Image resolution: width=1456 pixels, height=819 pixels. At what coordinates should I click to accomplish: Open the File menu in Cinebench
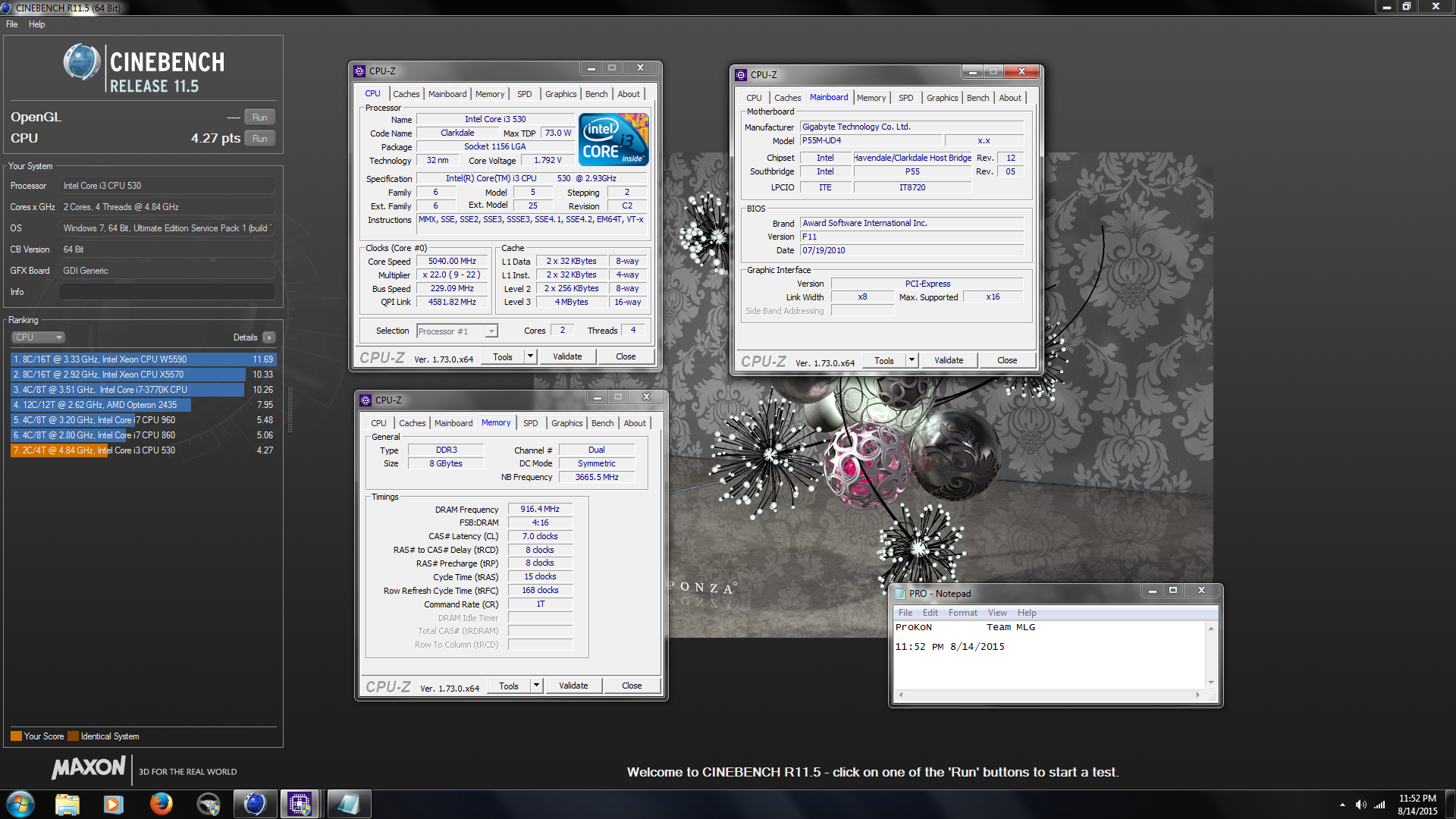coord(12,24)
